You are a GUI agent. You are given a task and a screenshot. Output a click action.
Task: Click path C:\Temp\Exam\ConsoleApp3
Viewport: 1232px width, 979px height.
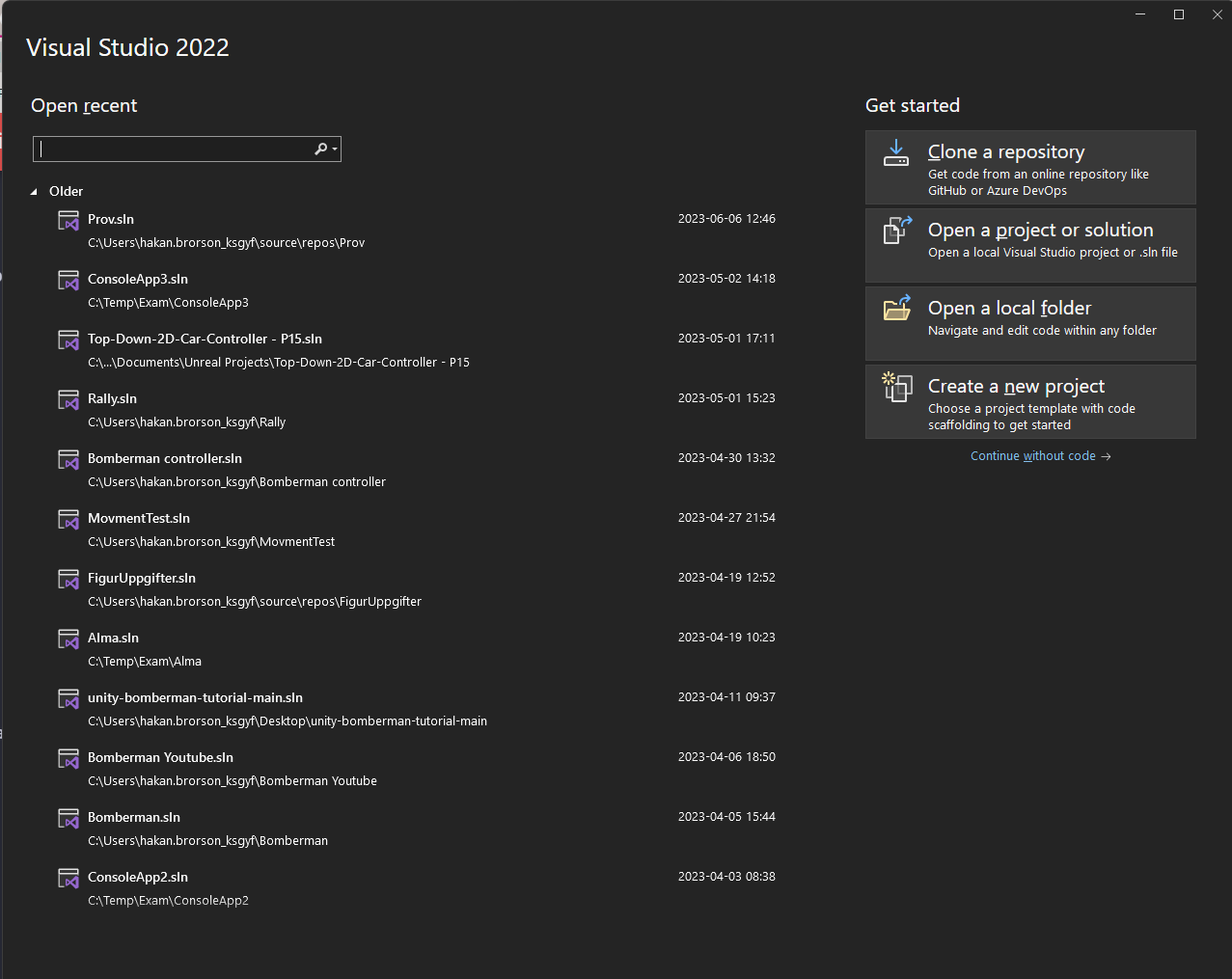(x=168, y=303)
